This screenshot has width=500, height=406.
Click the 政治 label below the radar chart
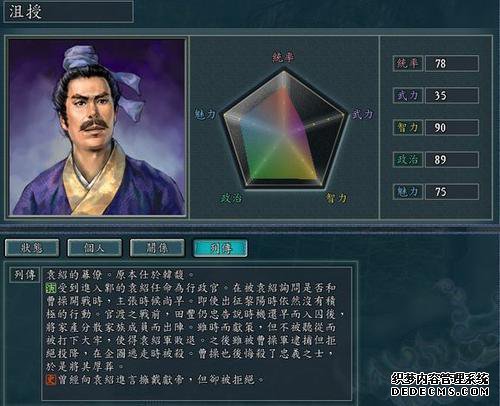[231, 198]
